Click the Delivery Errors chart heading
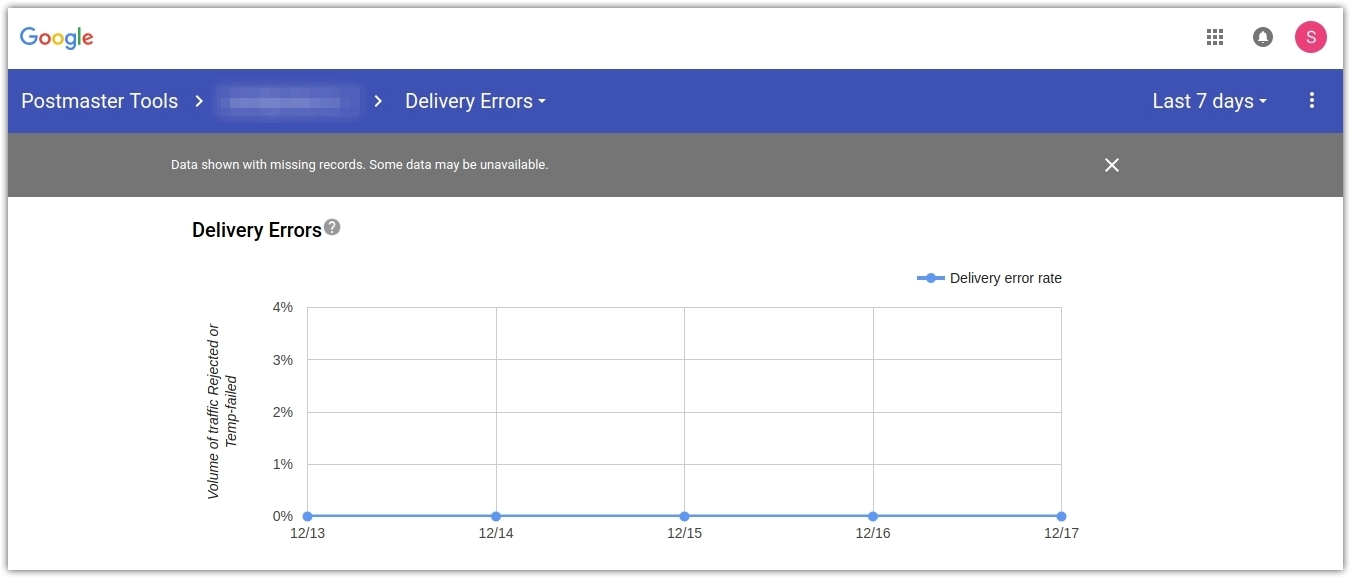Viewport: 1351px width, 578px height. pos(257,230)
